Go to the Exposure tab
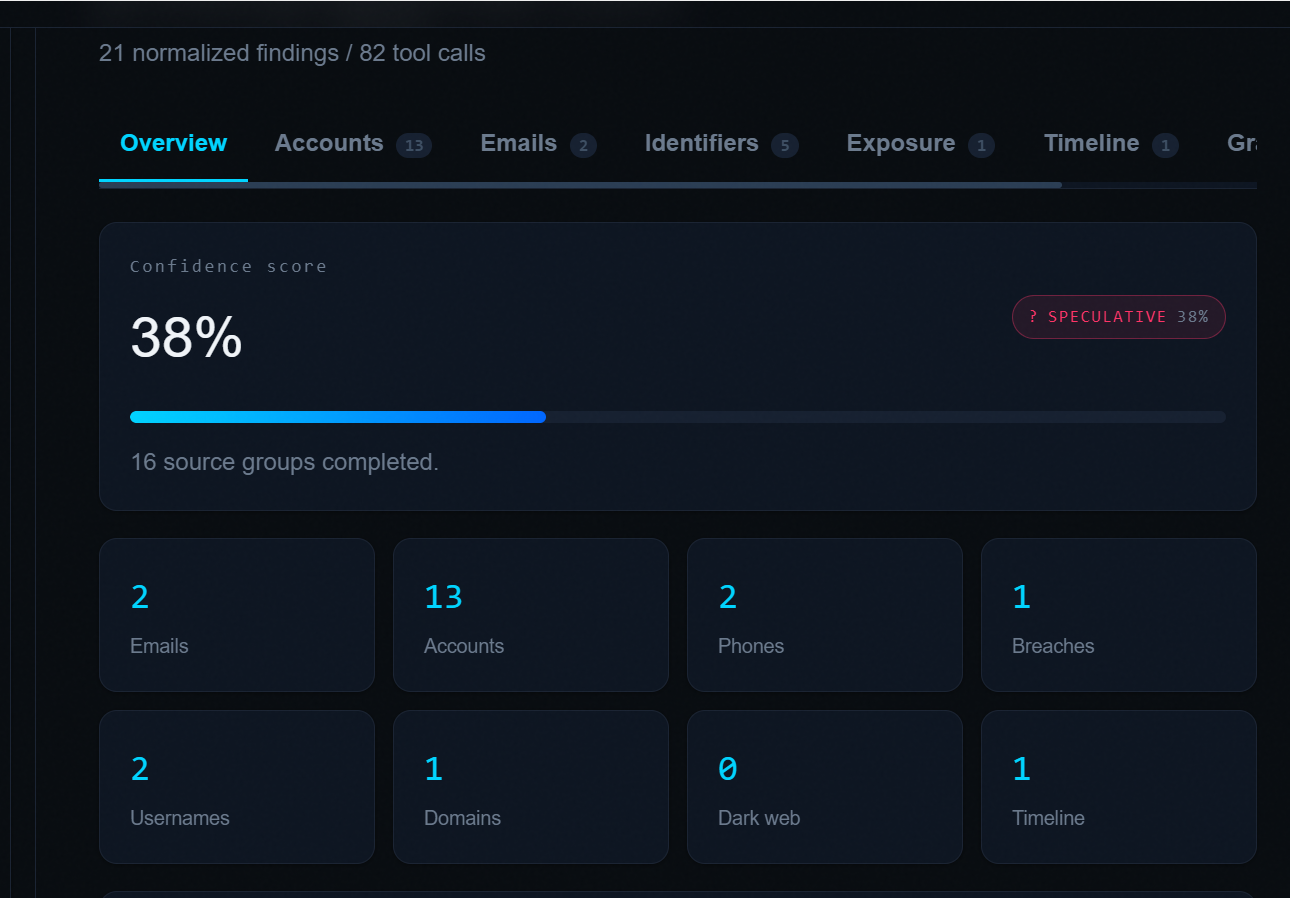This screenshot has width=1290, height=898. point(920,144)
